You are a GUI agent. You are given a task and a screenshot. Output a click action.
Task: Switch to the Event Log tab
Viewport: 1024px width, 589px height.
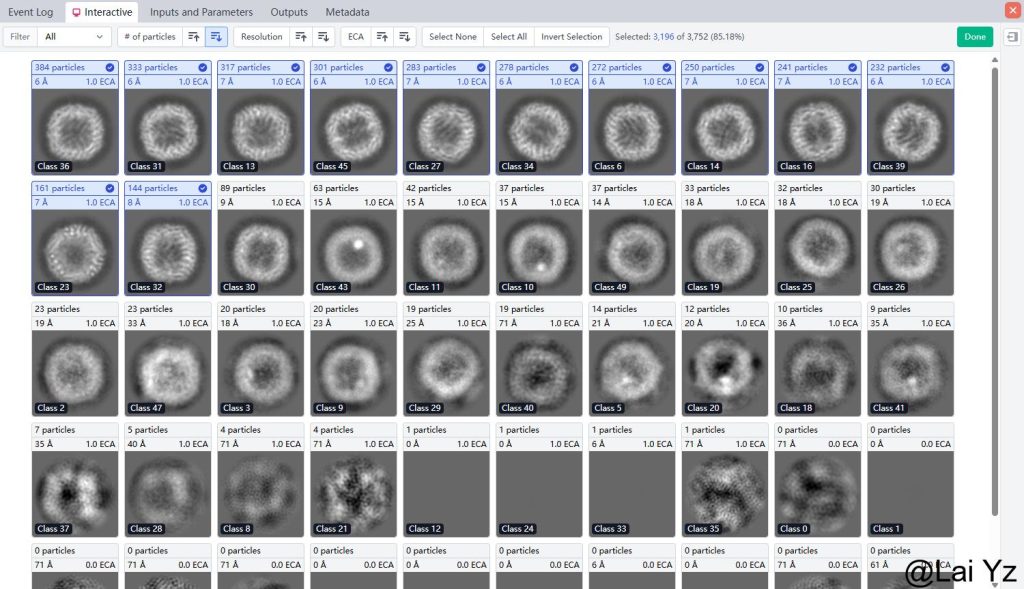31,12
